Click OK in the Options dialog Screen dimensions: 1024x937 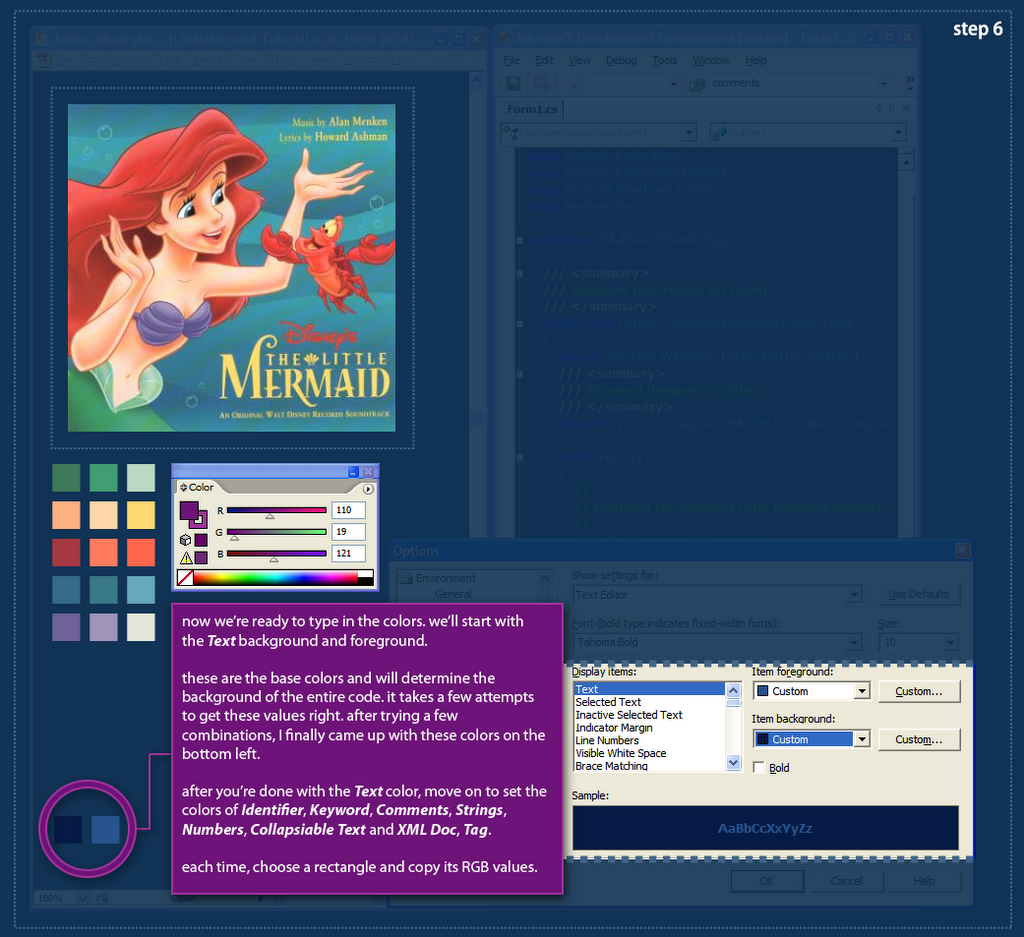[767, 881]
